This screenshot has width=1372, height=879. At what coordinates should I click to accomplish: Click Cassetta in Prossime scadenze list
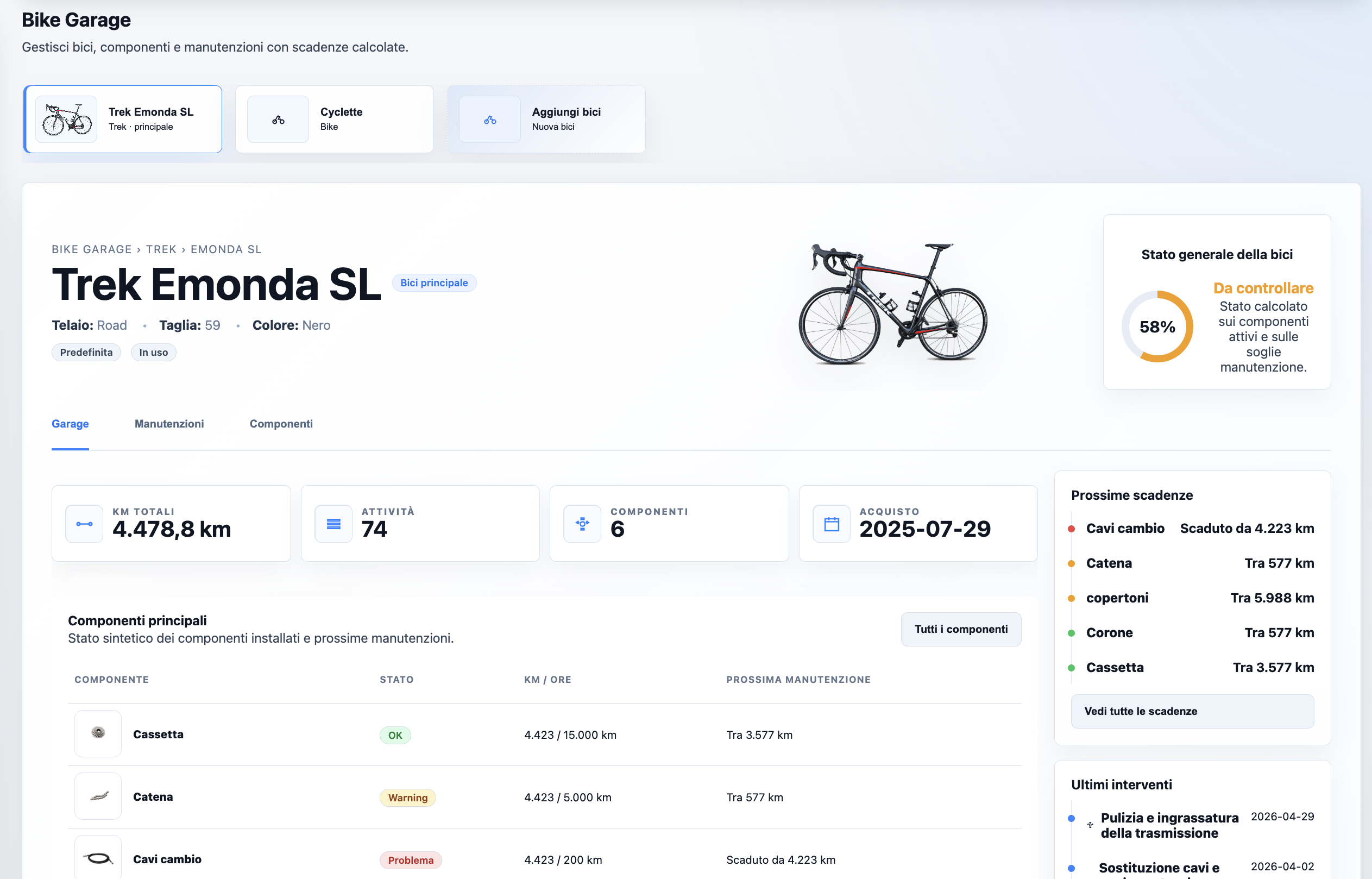click(1115, 668)
